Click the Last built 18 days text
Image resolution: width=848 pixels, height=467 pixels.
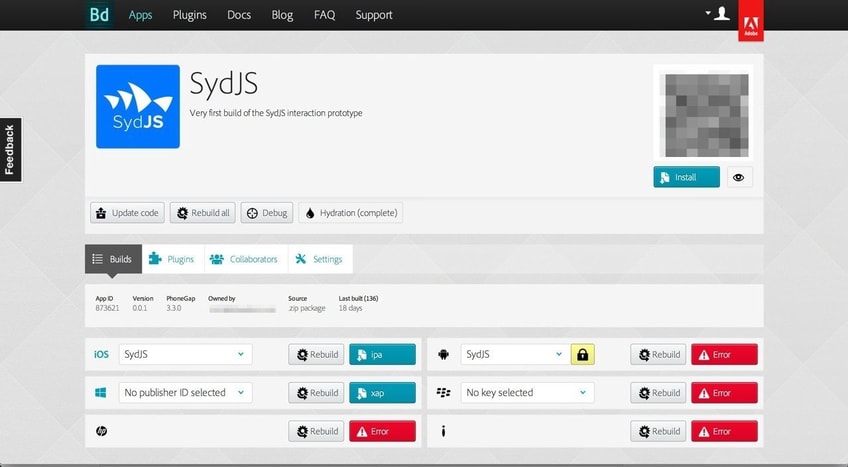350,308
